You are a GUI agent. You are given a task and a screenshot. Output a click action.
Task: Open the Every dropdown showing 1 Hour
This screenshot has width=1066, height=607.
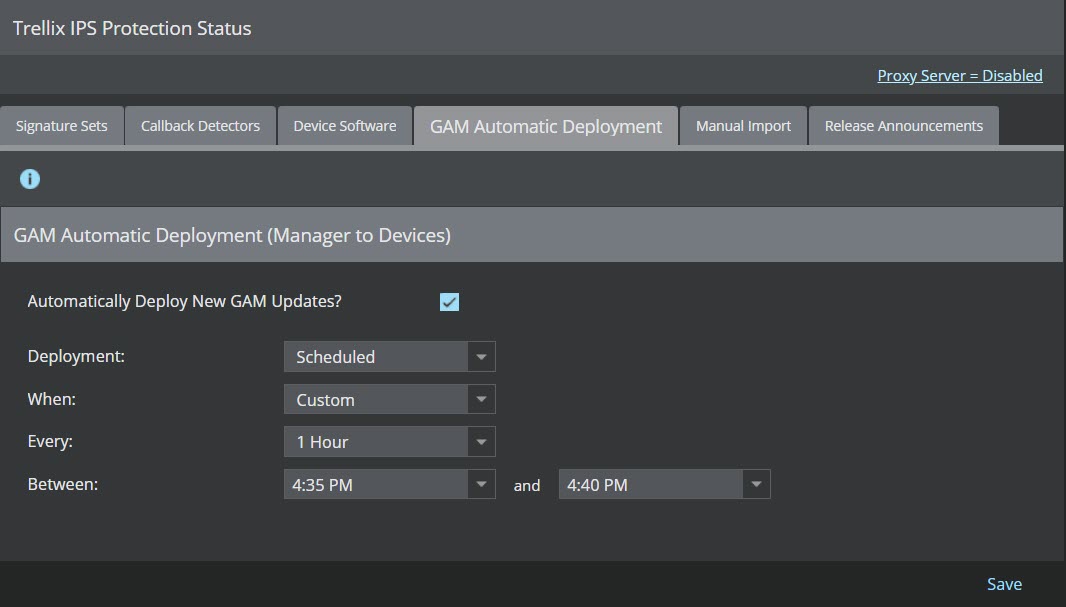point(390,442)
